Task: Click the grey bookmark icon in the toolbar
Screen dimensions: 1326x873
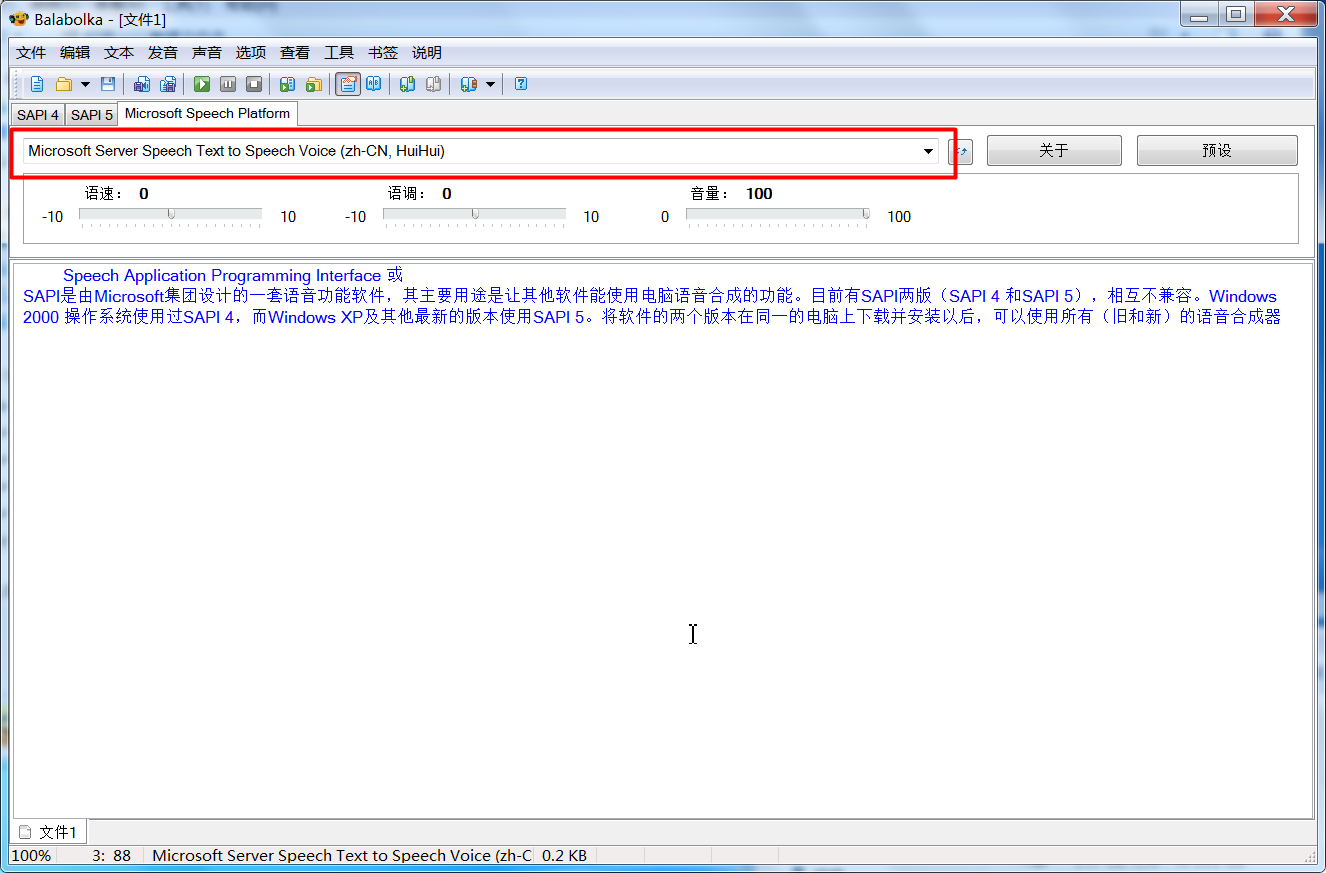Action: tap(433, 84)
